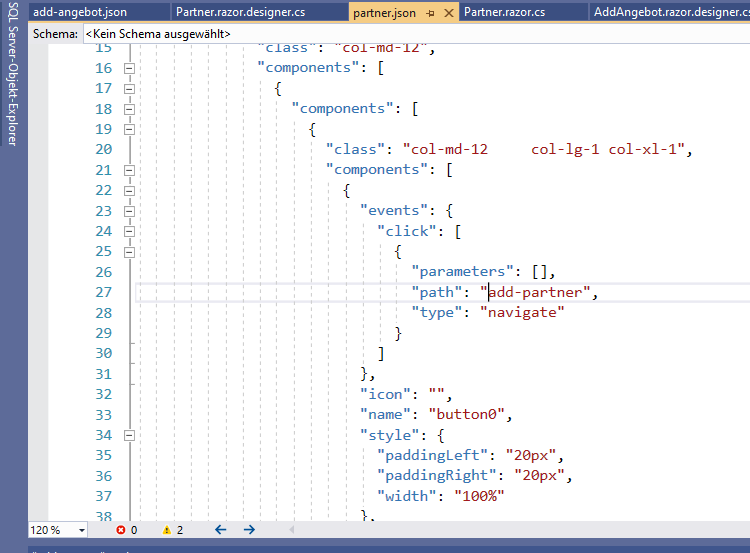Image resolution: width=750 pixels, height=553 pixels.
Task: Click the "add-partner" path value
Action: [x=535, y=292]
